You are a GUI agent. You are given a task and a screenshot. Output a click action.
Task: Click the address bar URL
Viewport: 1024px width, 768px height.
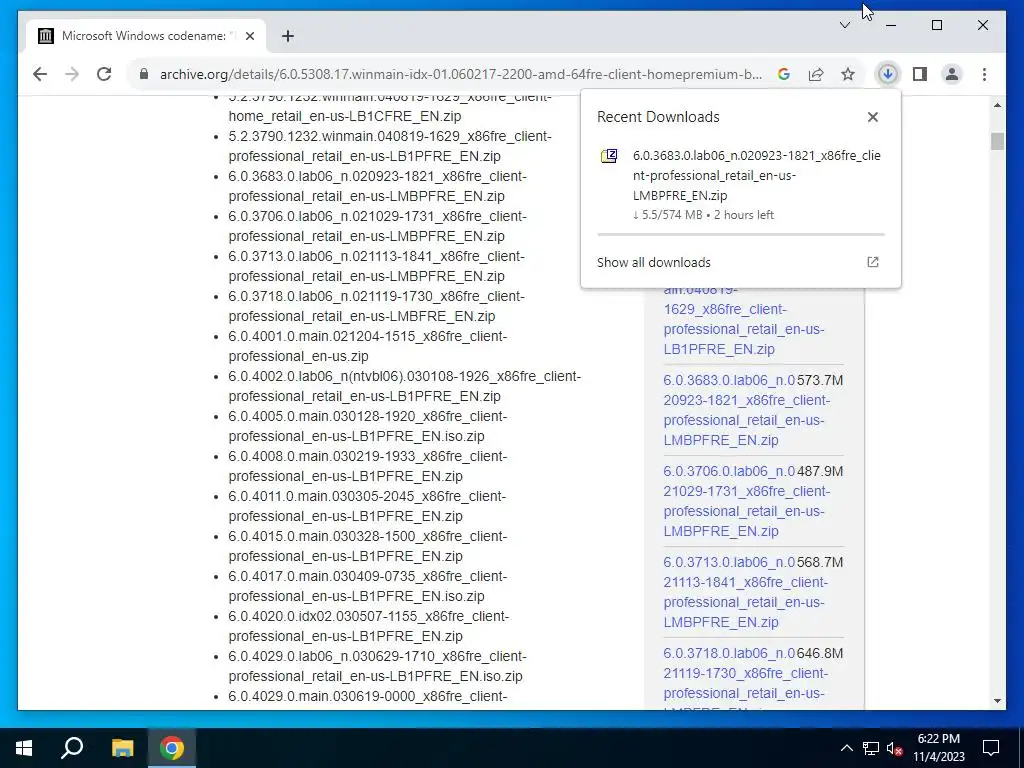tap(461, 74)
